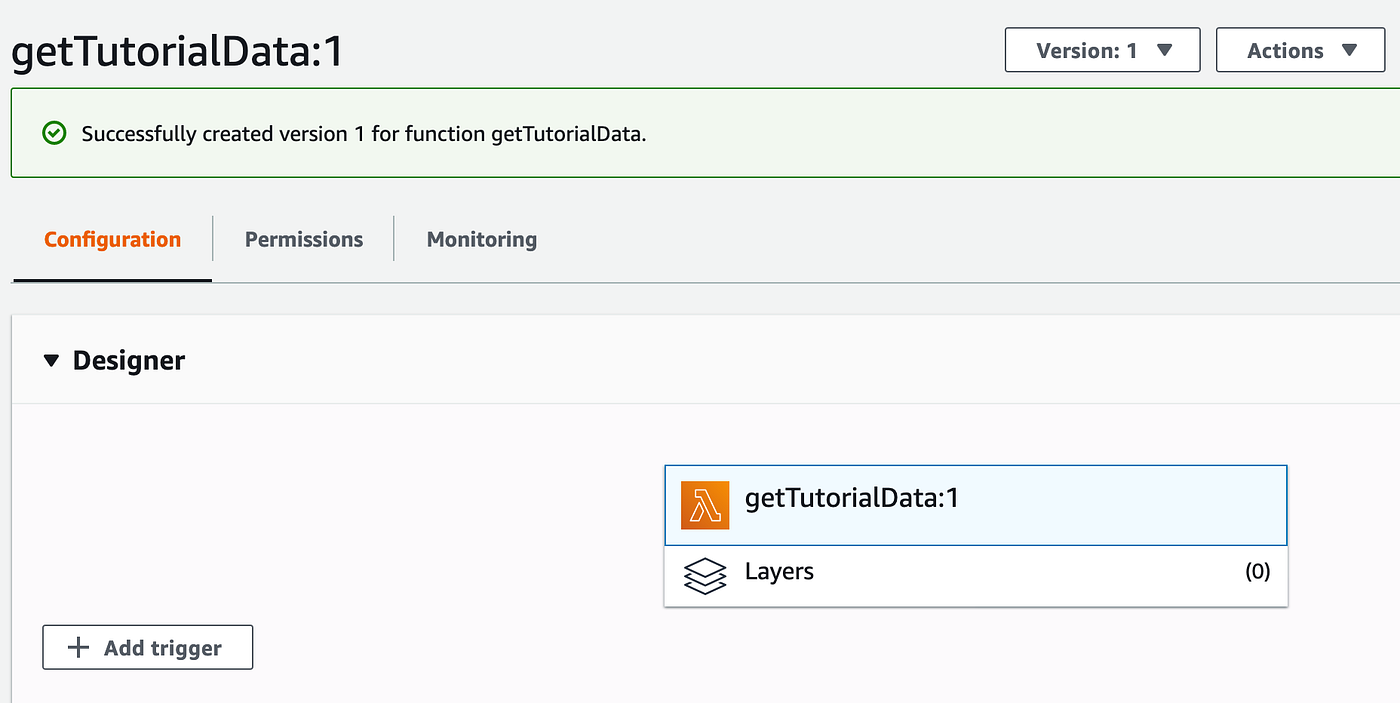1400x703 pixels.
Task: Select the Configuration tab
Action: pyautogui.click(x=111, y=239)
